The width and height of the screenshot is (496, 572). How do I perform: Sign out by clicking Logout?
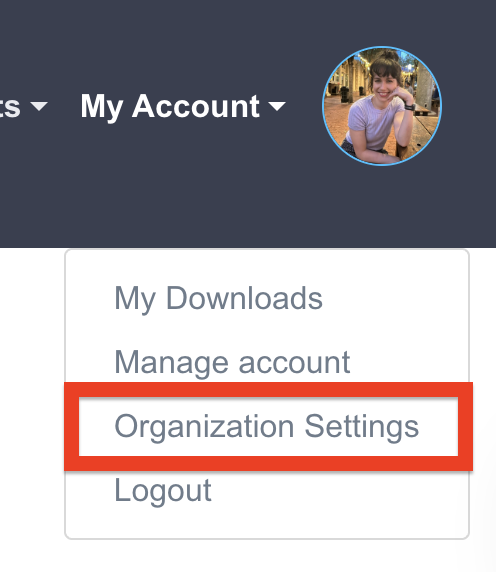[x=163, y=490]
